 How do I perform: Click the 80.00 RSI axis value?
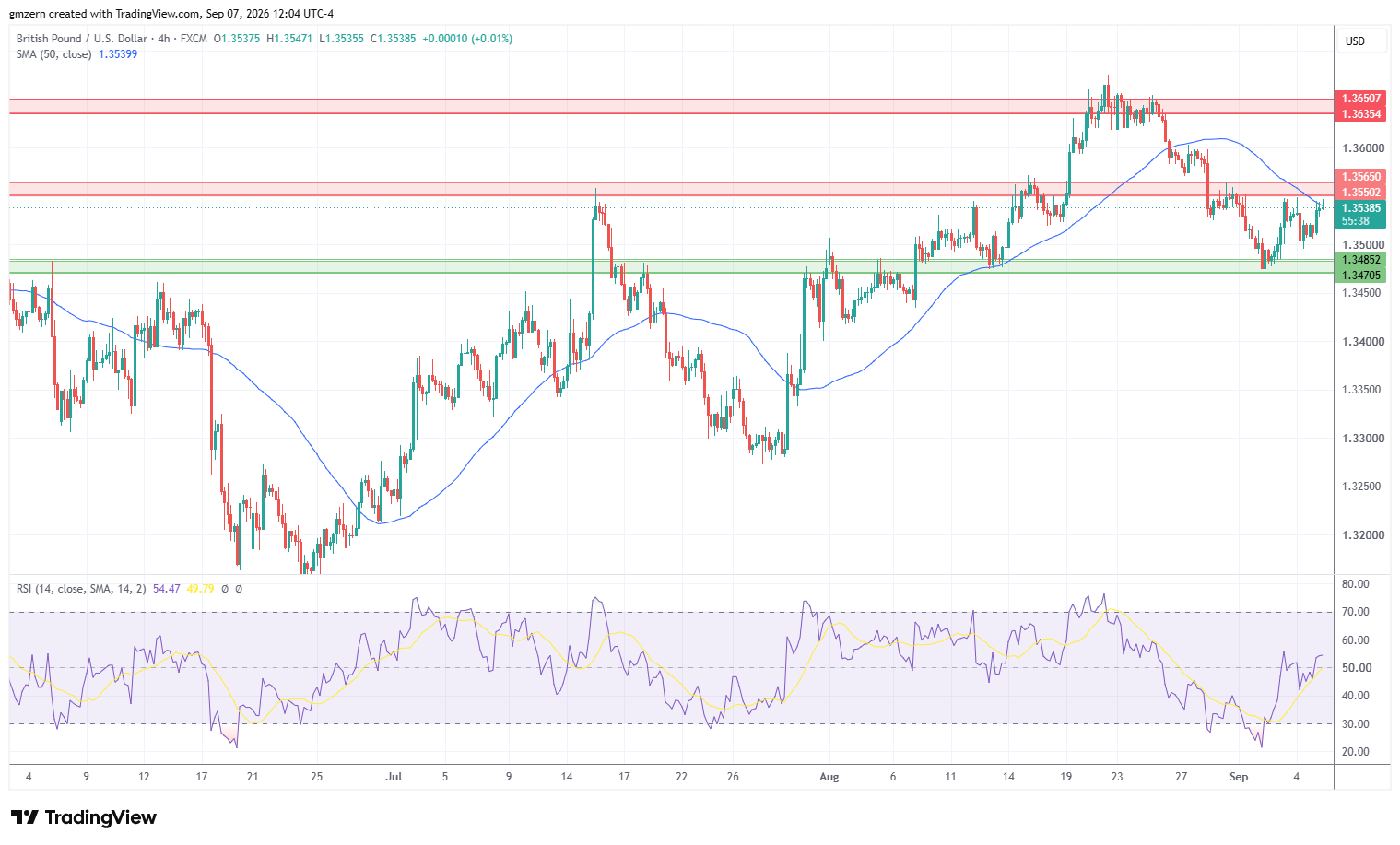click(x=1356, y=584)
